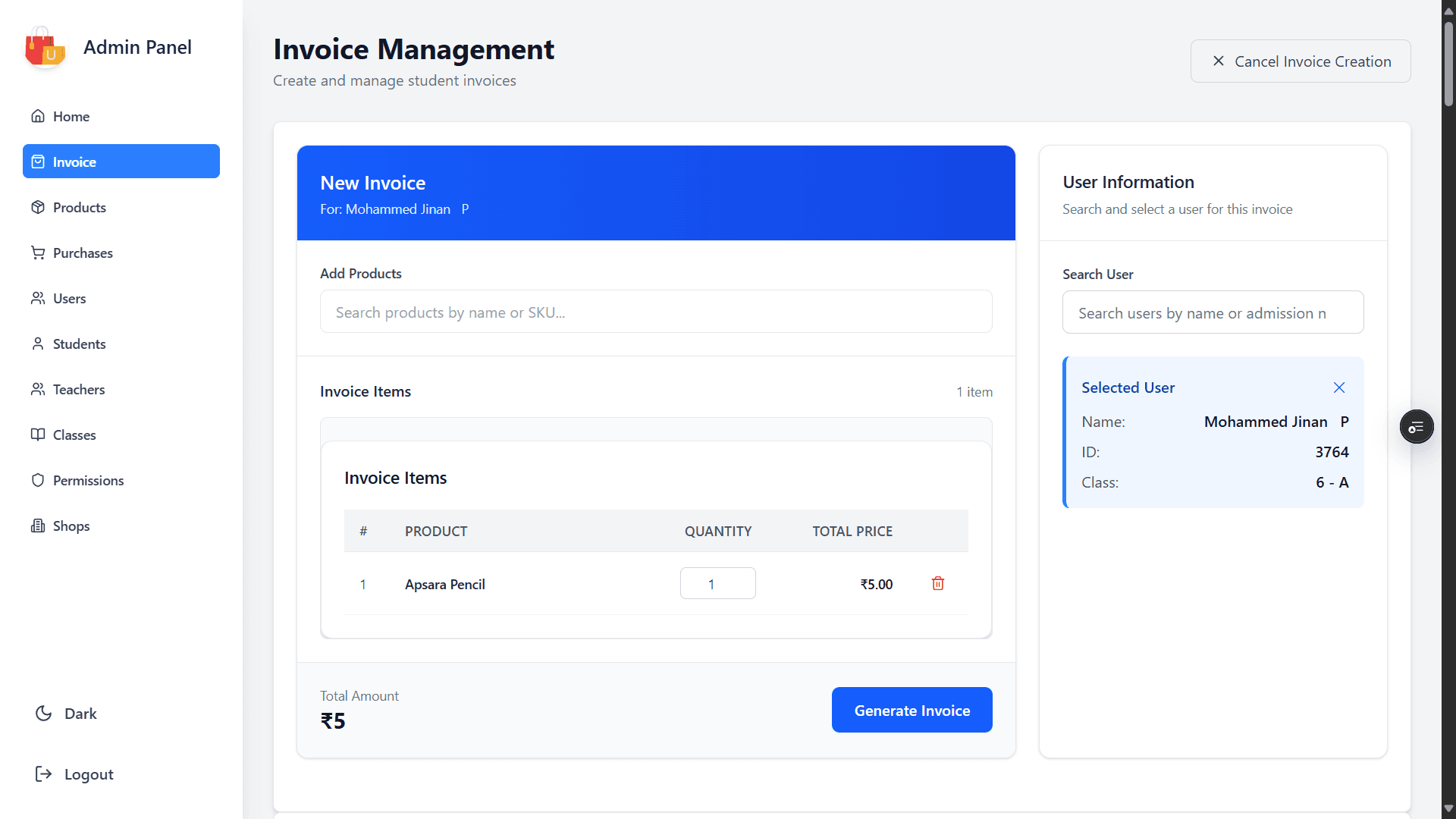This screenshot has height=819, width=1456.
Task: Click the Home house icon
Action: tap(38, 116)
